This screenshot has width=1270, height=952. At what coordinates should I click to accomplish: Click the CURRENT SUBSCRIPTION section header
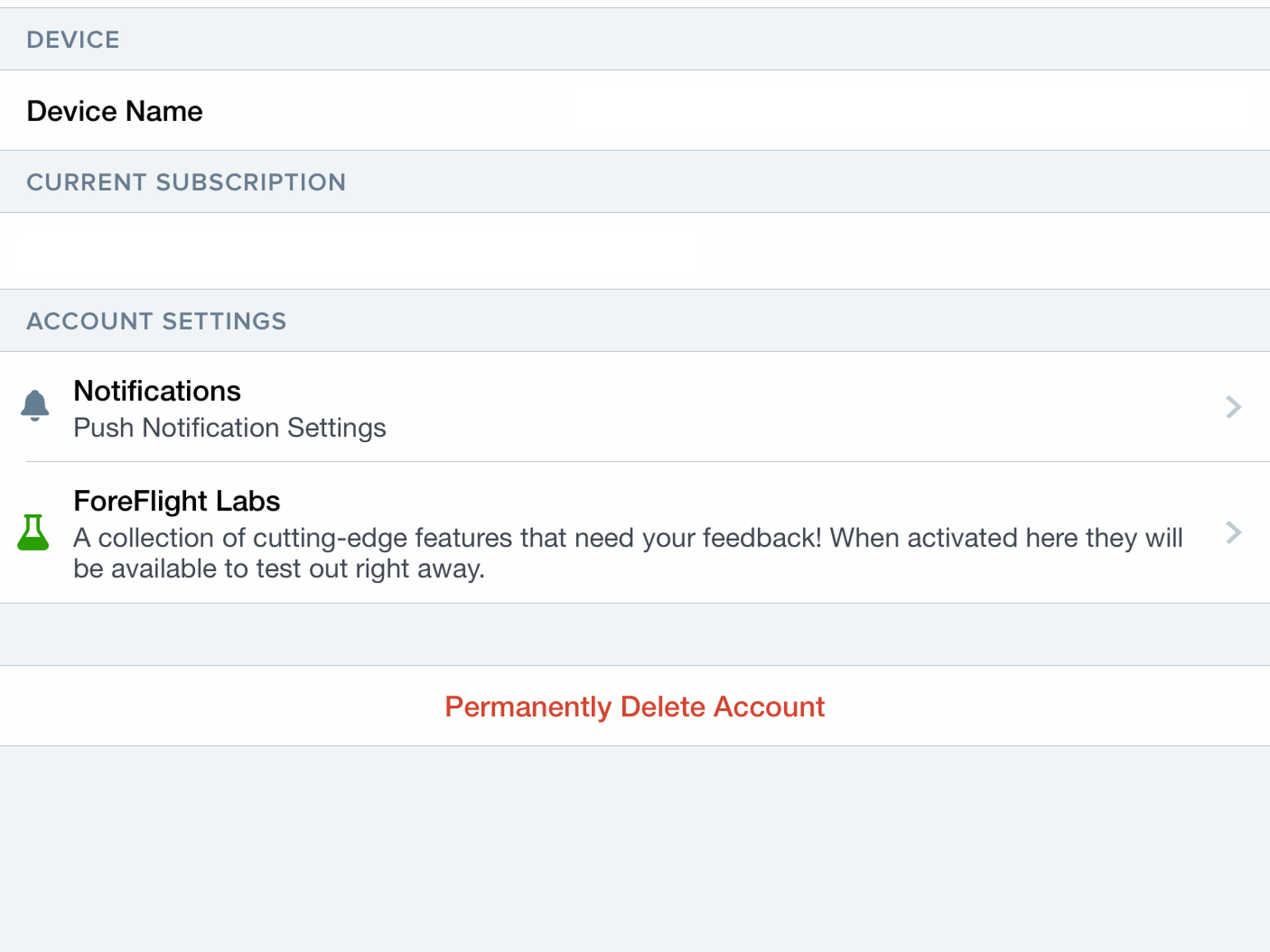(186, 182)
